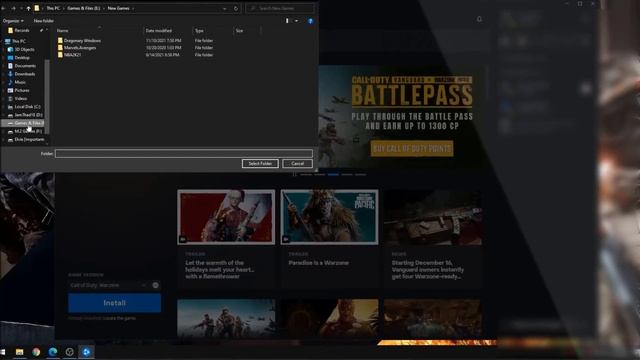Screen dimensions: 640x360
Task: Click Buy Call of Duty Points banner button
Action: 412,149
